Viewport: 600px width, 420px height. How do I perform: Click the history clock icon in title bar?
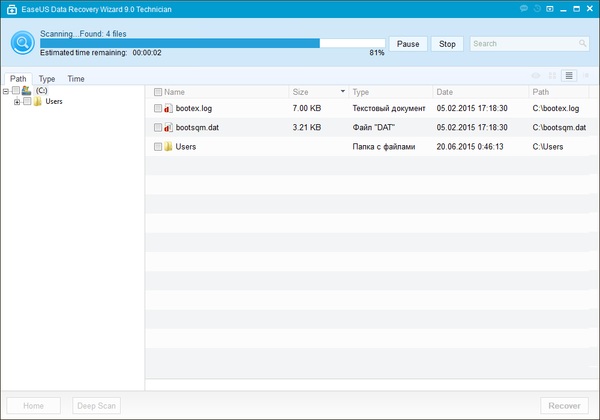(x=537, y=8)
